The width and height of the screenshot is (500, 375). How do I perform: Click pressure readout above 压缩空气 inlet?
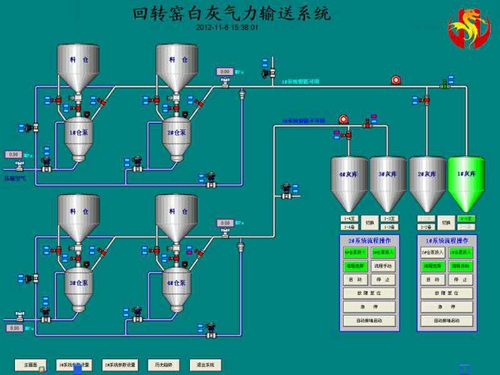14,155
